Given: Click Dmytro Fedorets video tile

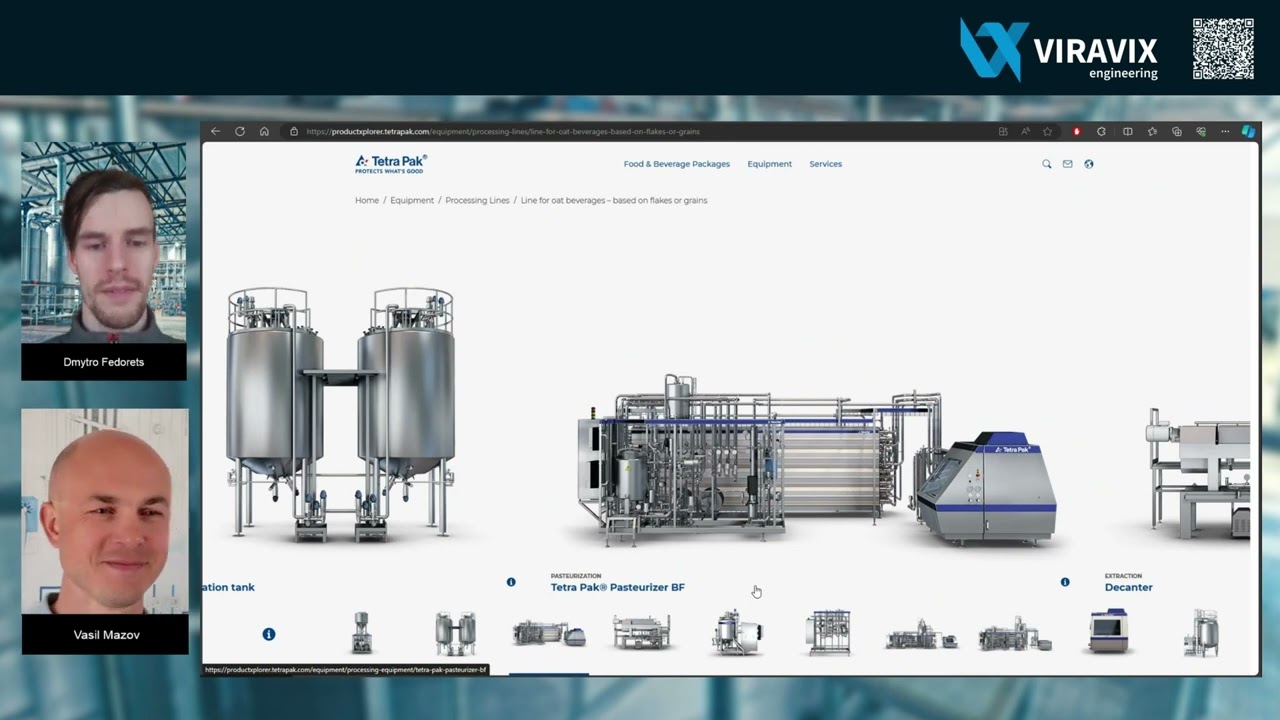Looking at the screenshot, I should (x=104, y=261).
